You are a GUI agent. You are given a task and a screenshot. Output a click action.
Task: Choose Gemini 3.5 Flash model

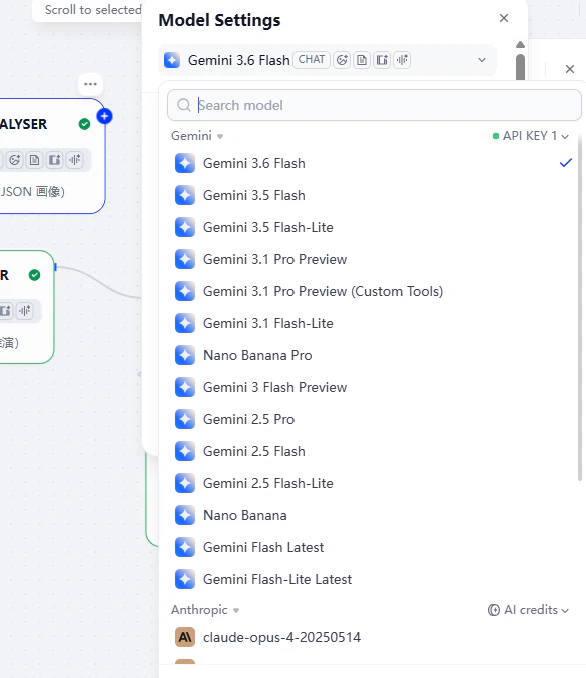(372, 195)
